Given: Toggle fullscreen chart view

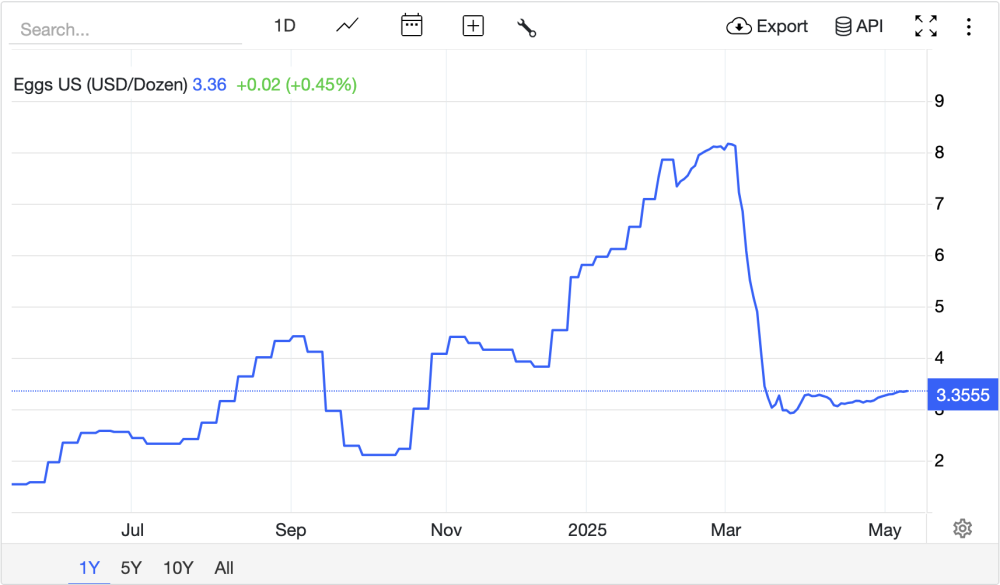Looking at the screenshot, I should 926,26.
